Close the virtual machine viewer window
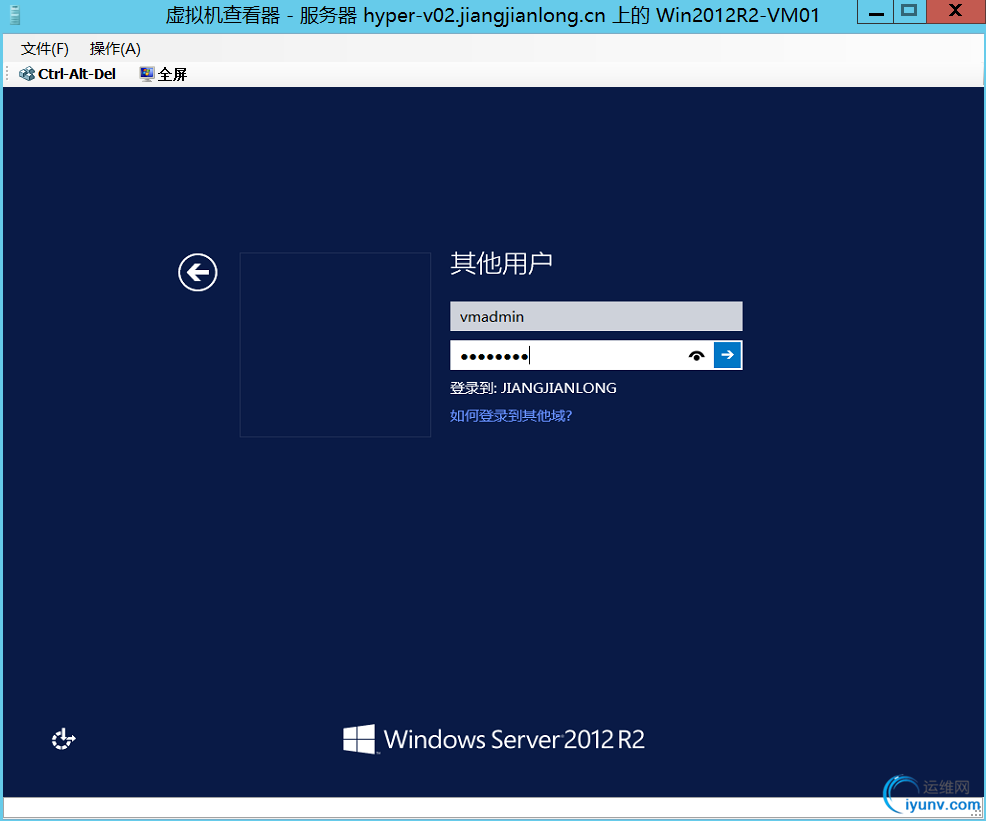986x821 pixels. (x=955, y=12)
